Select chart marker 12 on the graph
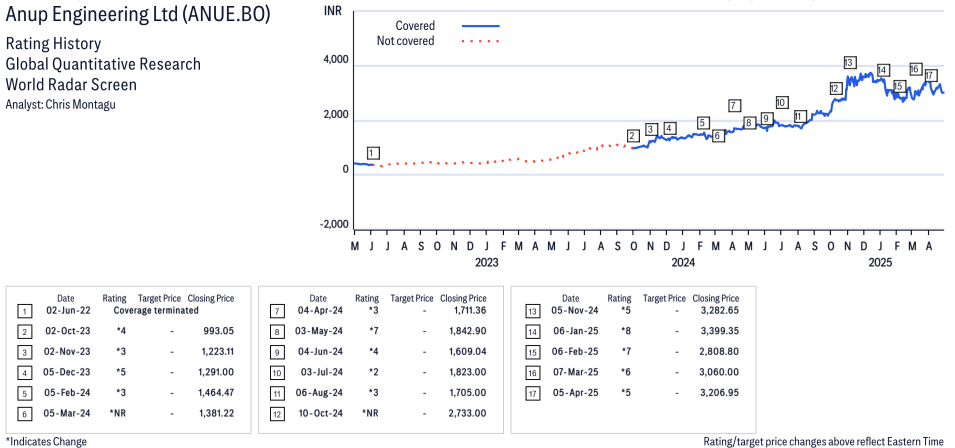The height and width of the screenshot is (448, 955). (835, 89)
